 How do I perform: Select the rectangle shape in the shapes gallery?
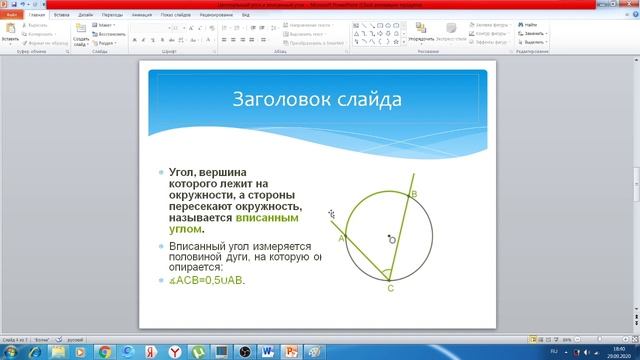pyautogui.click(x=380, y=26)
